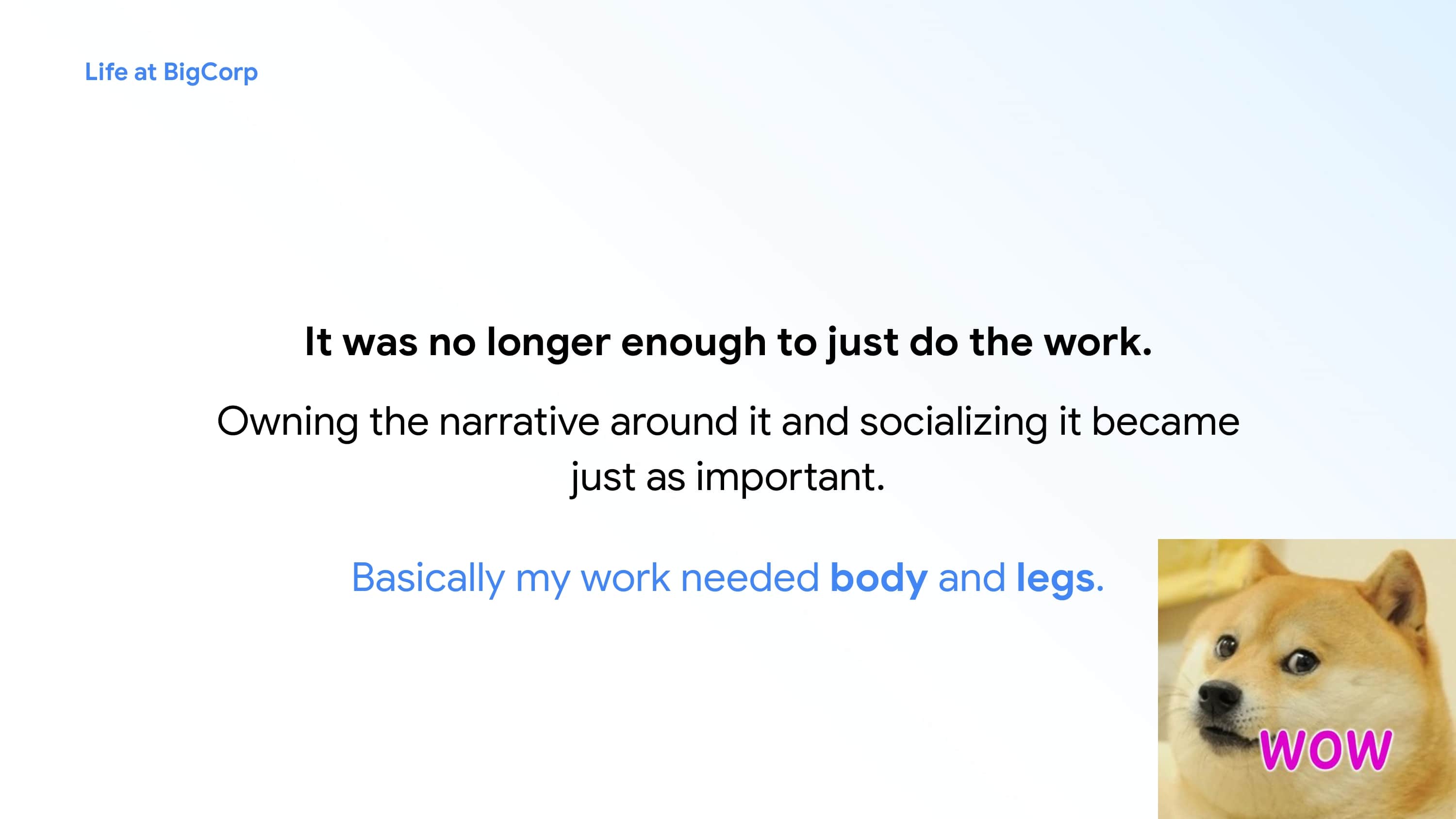Click the word "needed" in the blue sentence
This screenshot has width=1456, height=819.
coord(749,578)
